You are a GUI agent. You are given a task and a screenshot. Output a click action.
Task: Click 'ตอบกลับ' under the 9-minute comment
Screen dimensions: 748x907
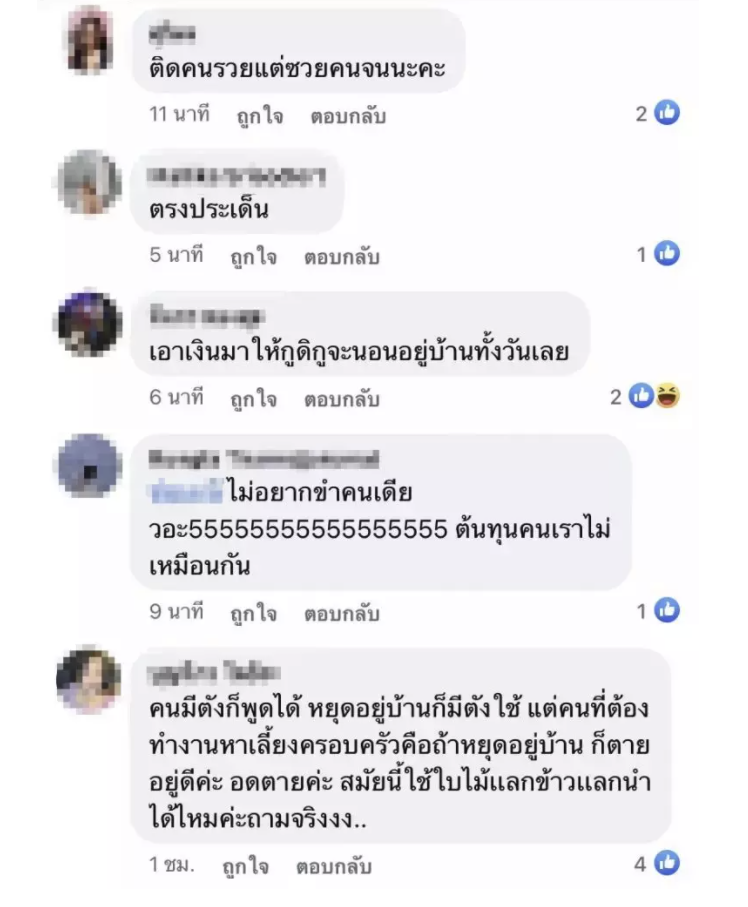342,613
